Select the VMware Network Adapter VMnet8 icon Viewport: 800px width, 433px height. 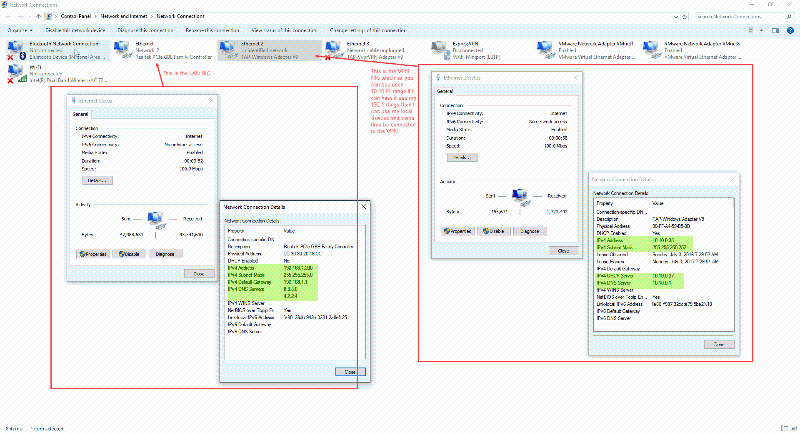coord(652,49)
